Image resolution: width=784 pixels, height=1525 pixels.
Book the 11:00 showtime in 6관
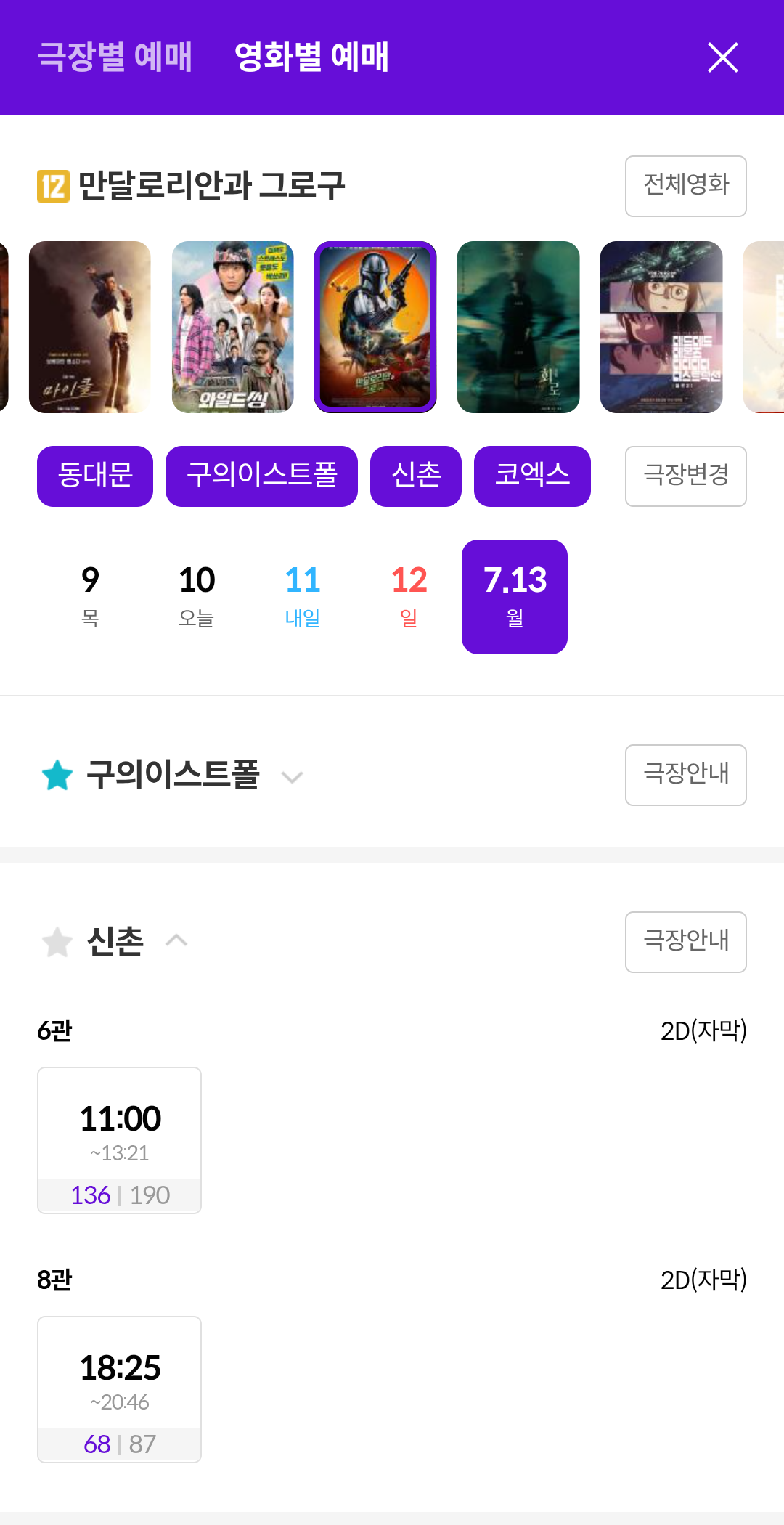tap(120, 1140)
